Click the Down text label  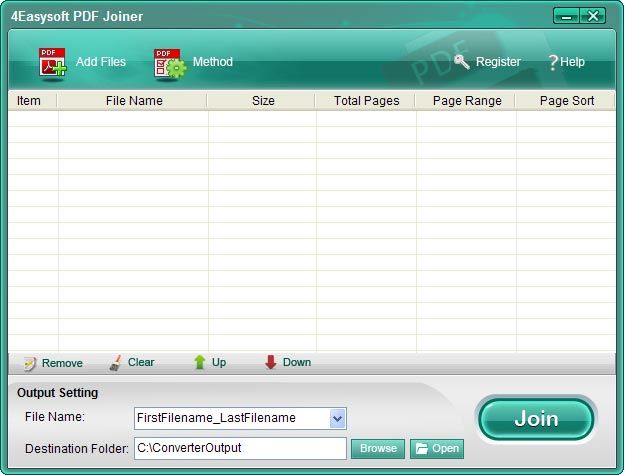coord(297,362)
